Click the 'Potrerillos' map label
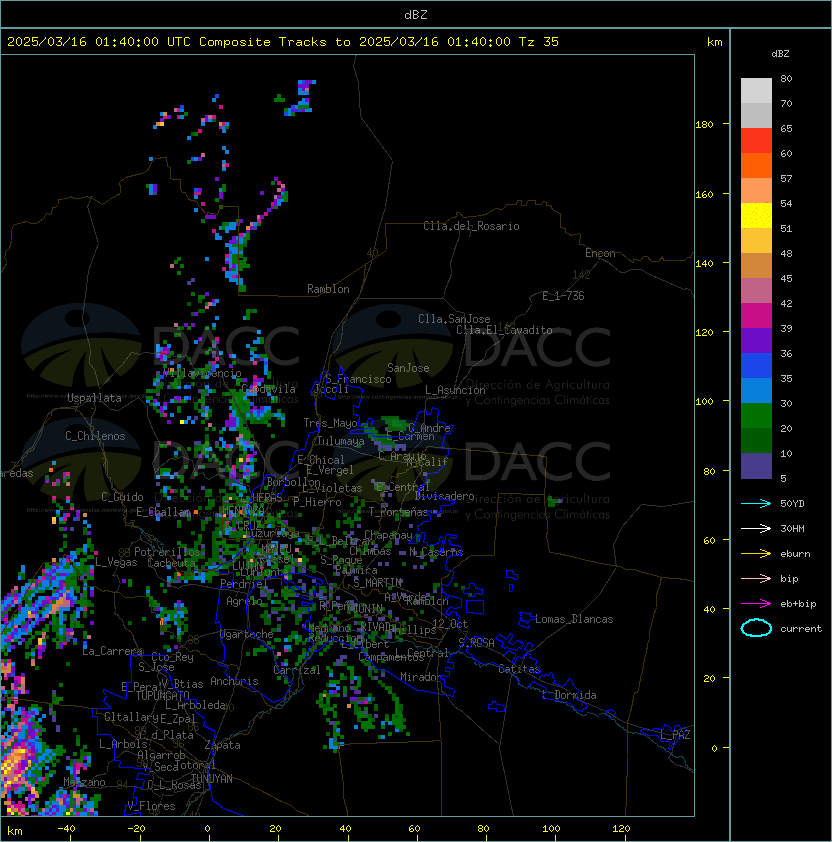The width and height of the screenshot is (832, 842). (167, 552)
